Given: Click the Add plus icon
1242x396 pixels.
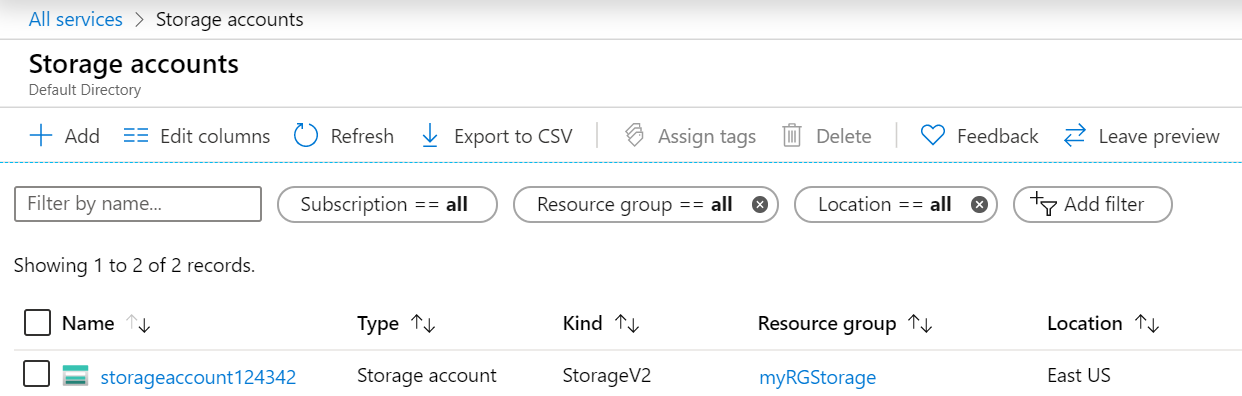Looking at the screenshot, I should (41, 136).
